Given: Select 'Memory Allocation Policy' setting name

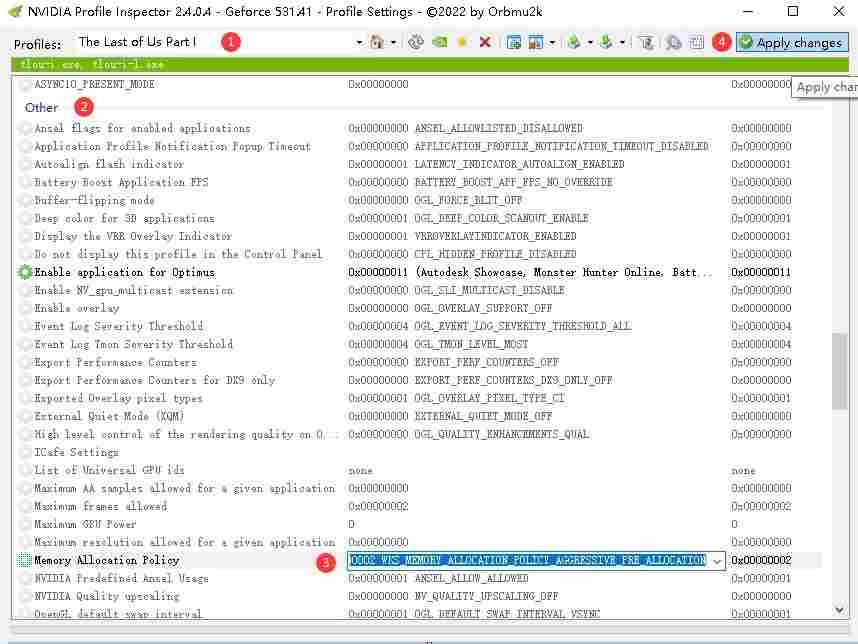Looking at the screenshot, I should coord(107,560).
